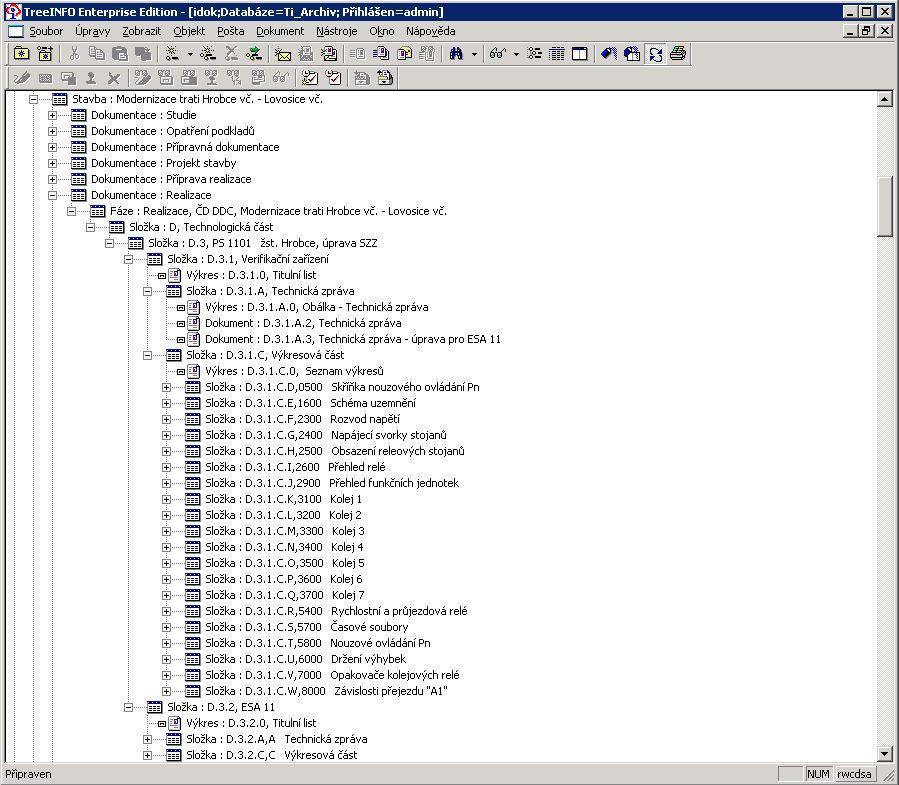This screenshot has width=899, height=785.
Task: Select Složka D, Technologická část
Action: click(201, 227)
